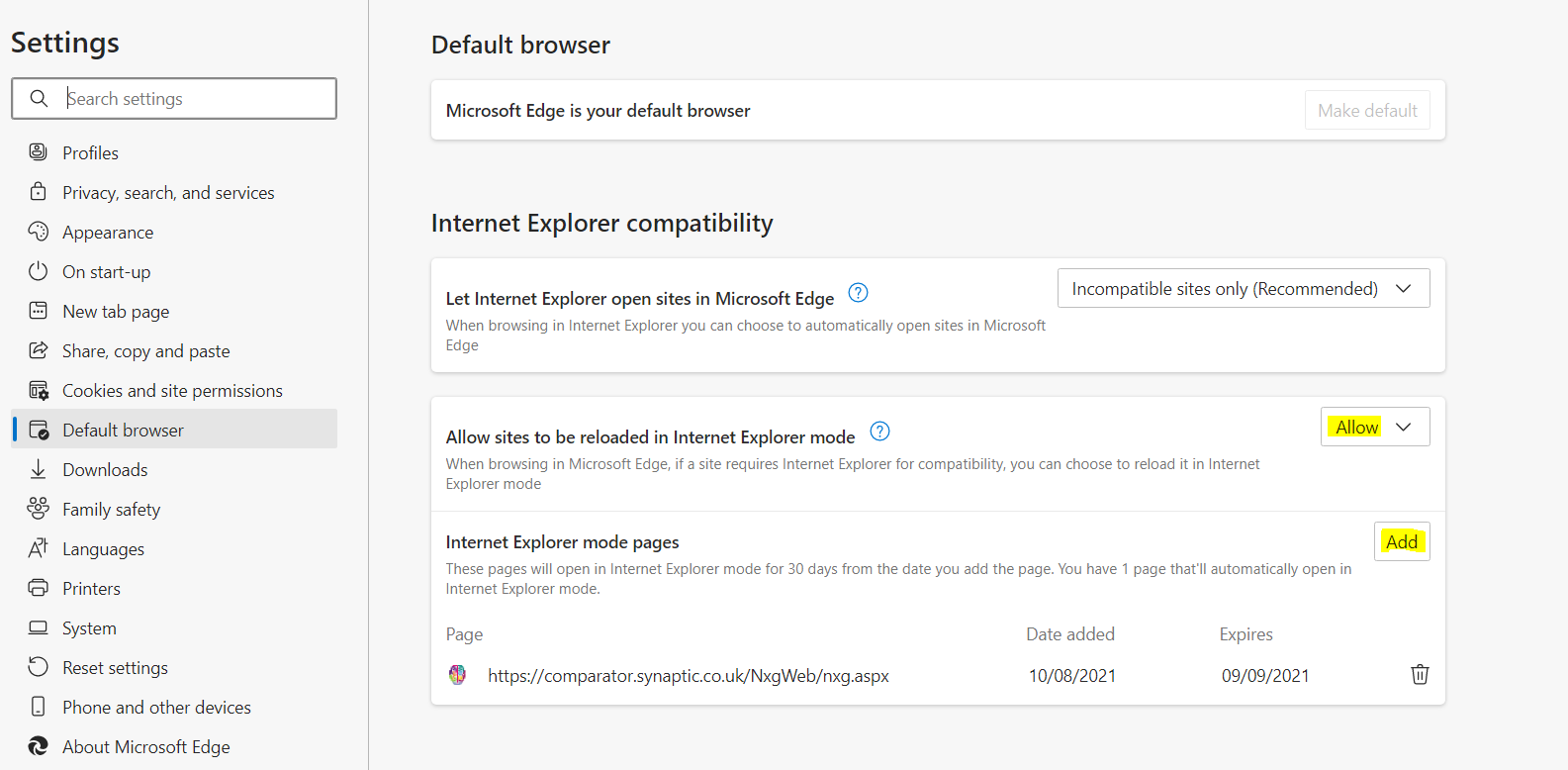
Task: Click the About Microsoft Edge logo icon
Action: pos(39,746)
